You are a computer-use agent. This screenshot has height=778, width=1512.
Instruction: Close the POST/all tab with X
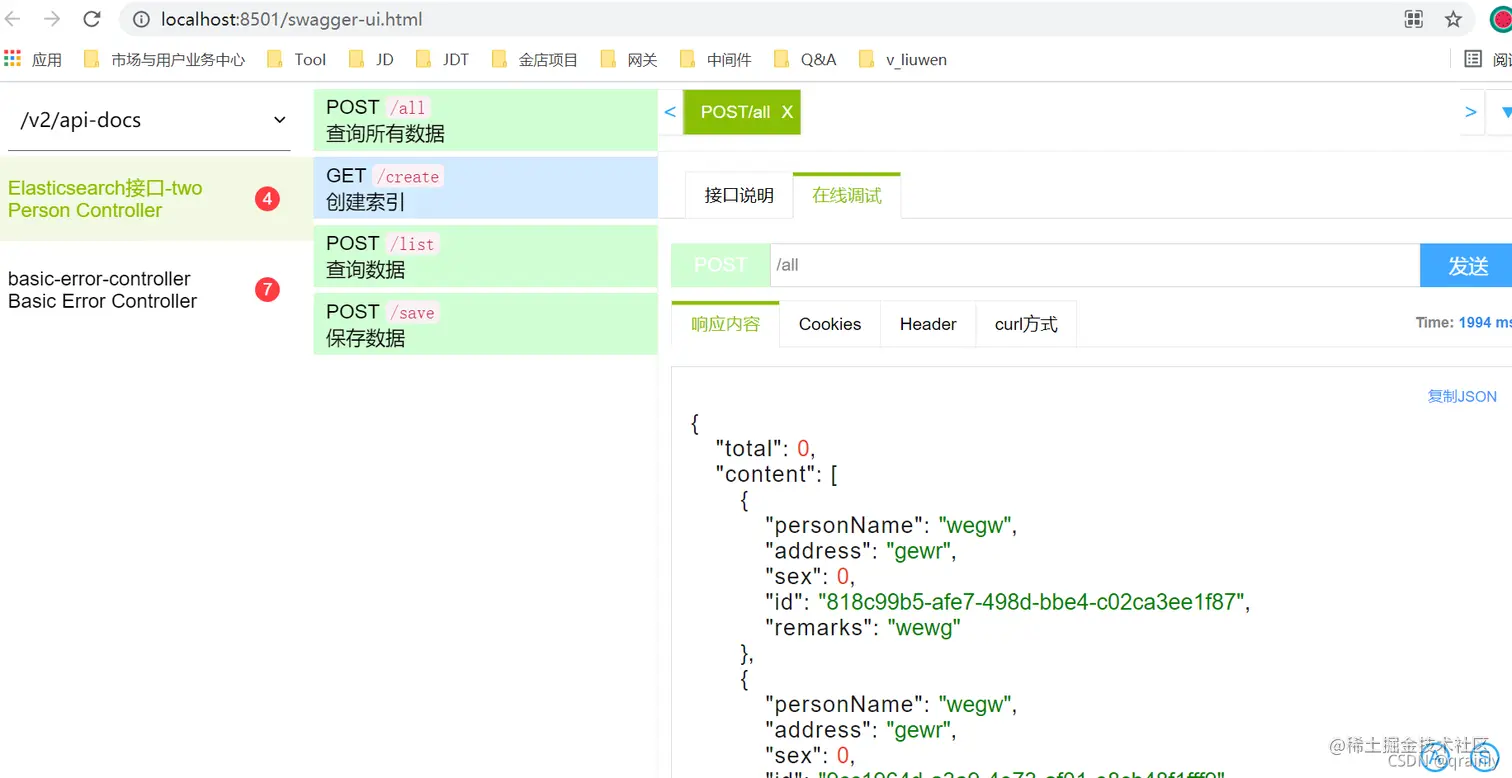[787, 112]
